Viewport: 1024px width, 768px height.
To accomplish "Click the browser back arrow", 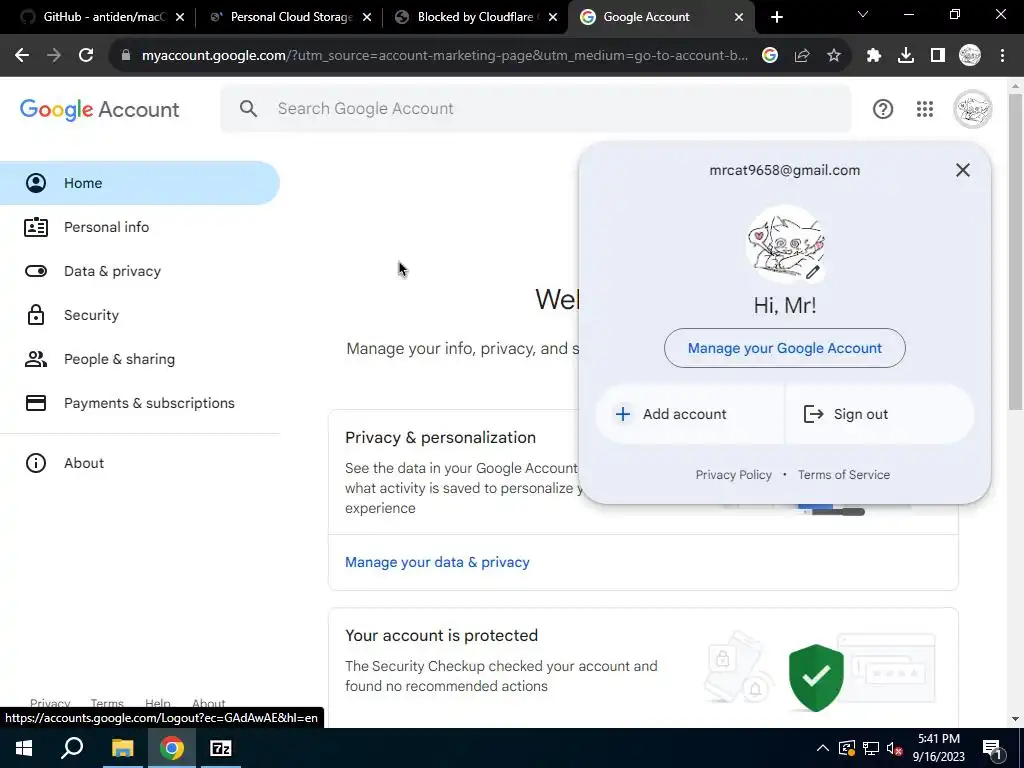I will pyautogui.click(x=22, y=56).
